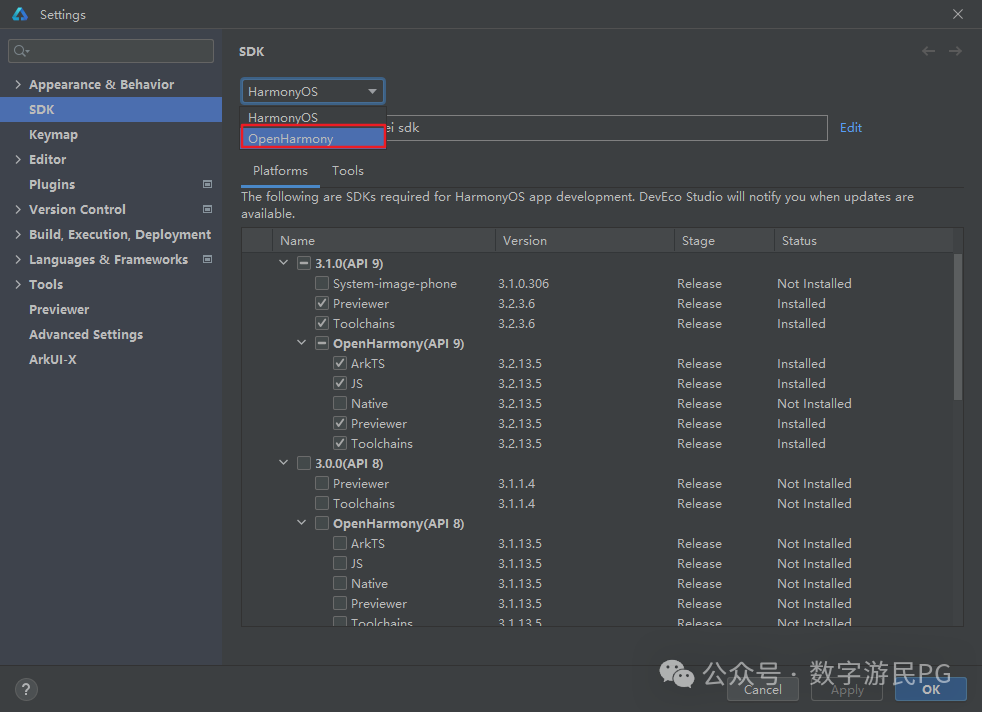Click the DevEco Studio logo icon

(x=20, y=14)
